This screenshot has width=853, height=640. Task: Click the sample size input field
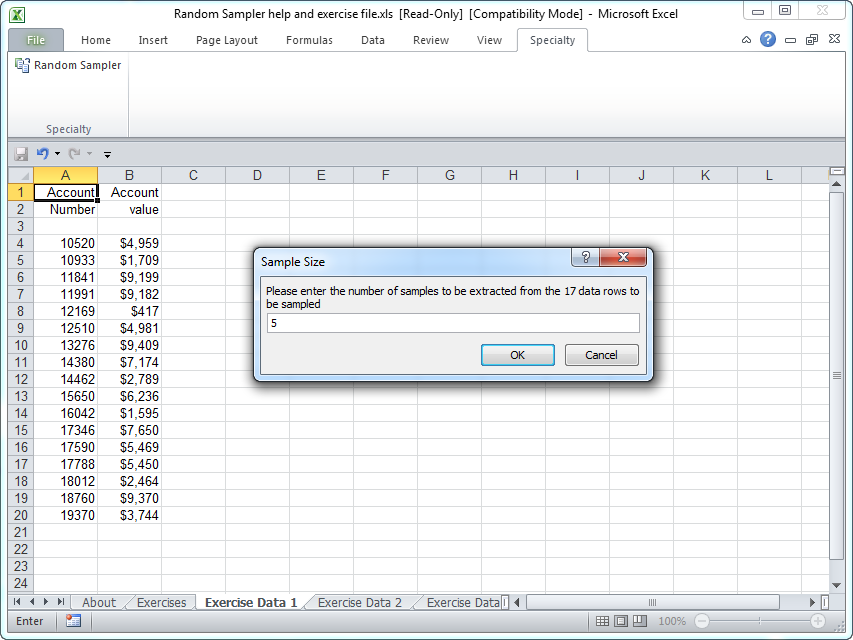[x=452, y=323]
